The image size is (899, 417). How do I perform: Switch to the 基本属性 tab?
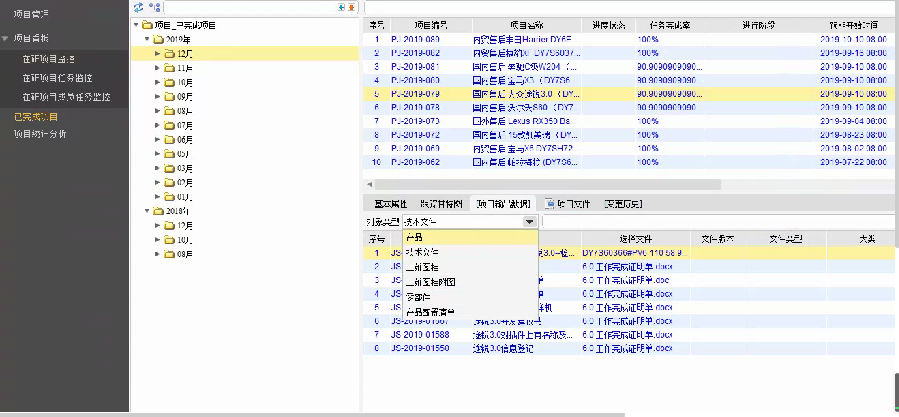point(385,203)
